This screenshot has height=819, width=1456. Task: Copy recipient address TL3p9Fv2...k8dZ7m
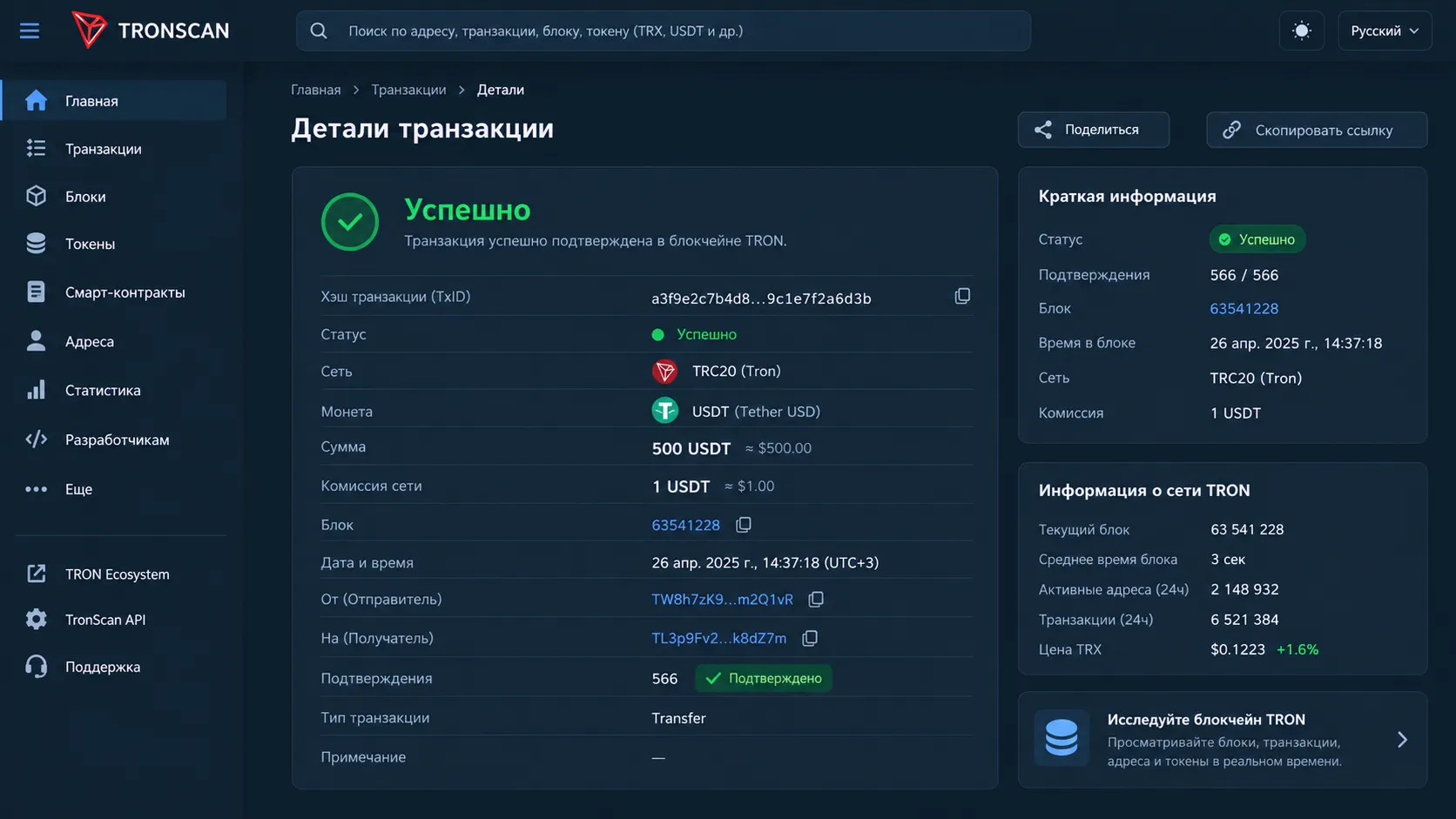(810, 638)
